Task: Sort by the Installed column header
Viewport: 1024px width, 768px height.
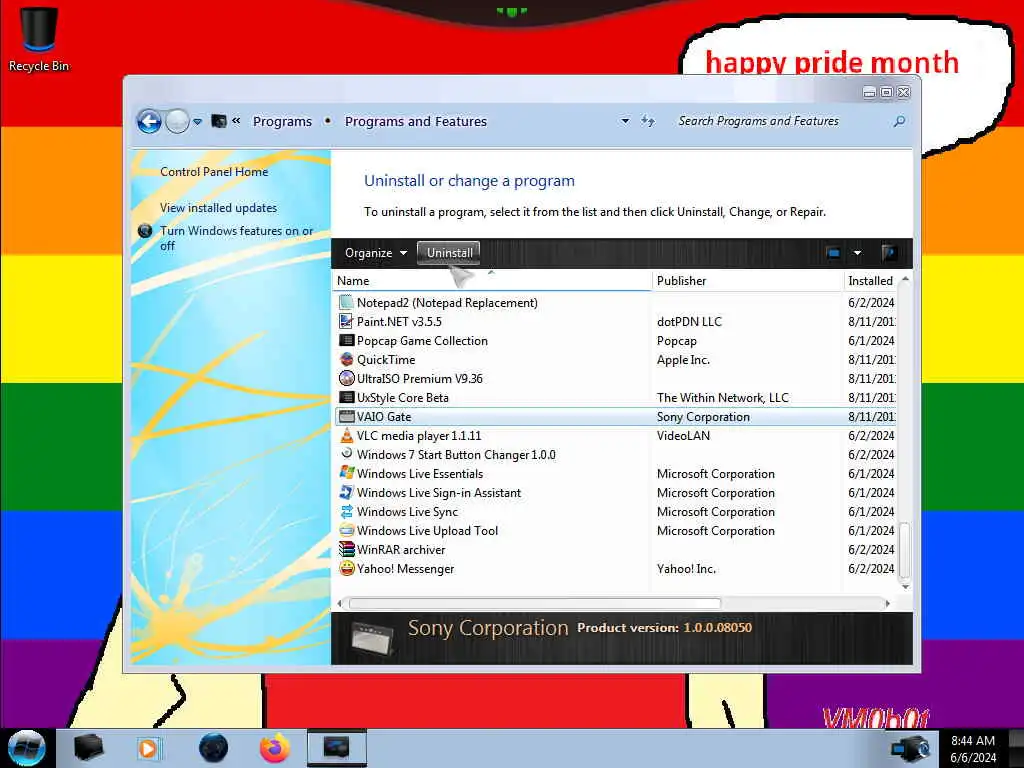Action: pyautogui.click(x=870, y=281)
